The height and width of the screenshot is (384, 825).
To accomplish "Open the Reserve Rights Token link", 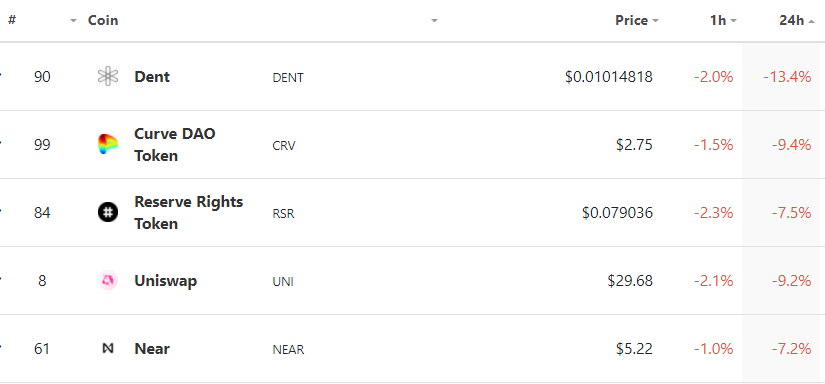I will (x=188, y=213).
